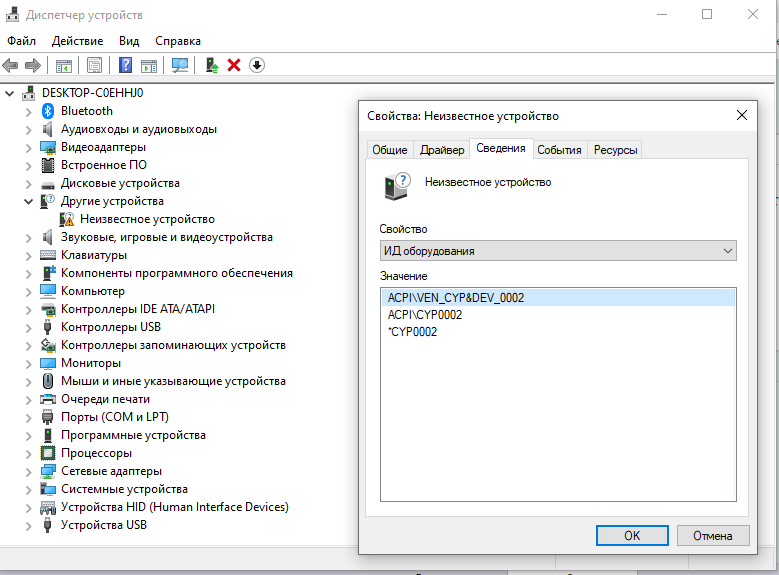Select value ACPI\CYP0002
Viewport: 779px width, 575px height.
pyautogui.click(x=425, y=315)
